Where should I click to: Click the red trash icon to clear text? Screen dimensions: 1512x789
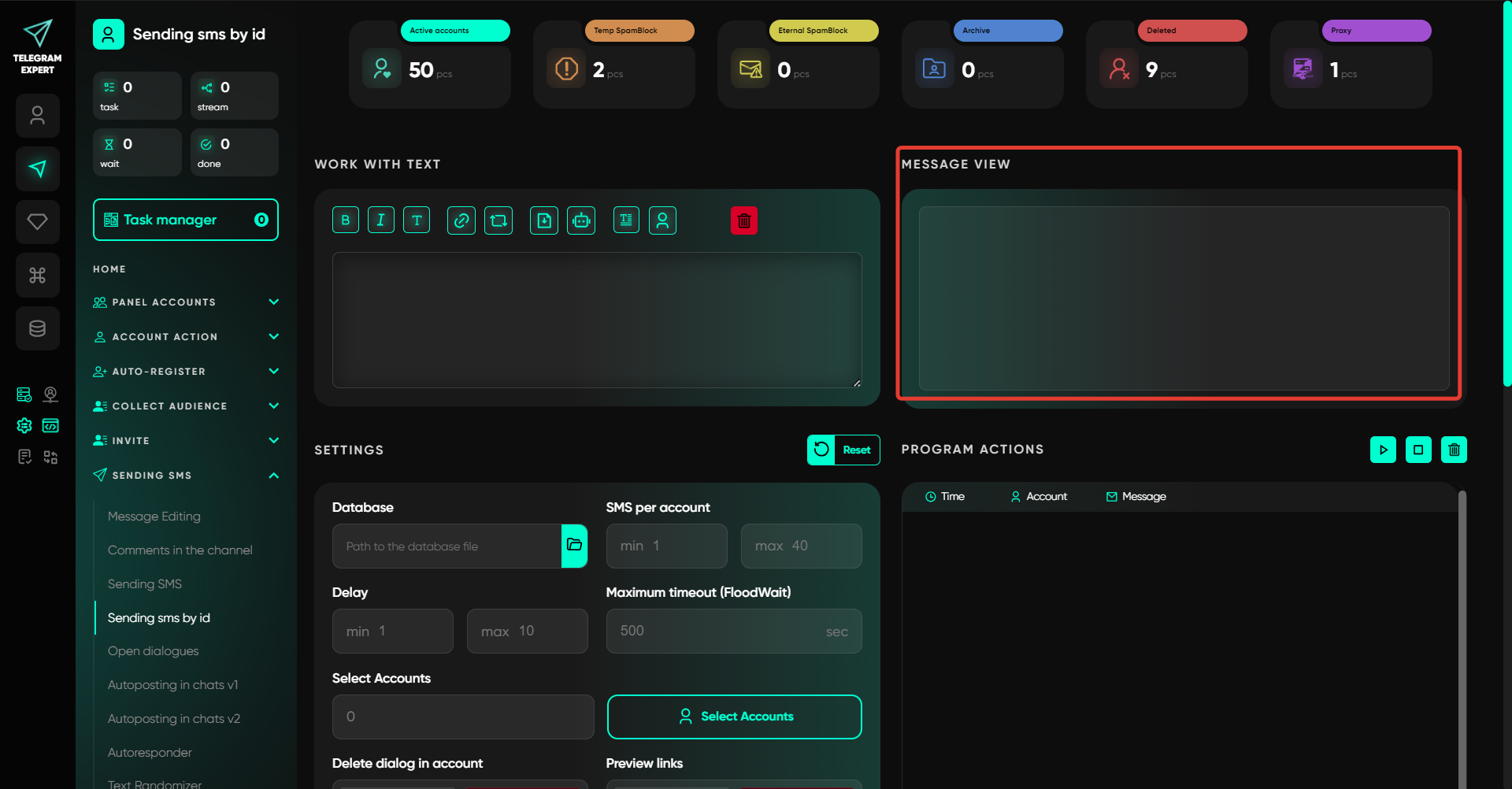(743, 220)
